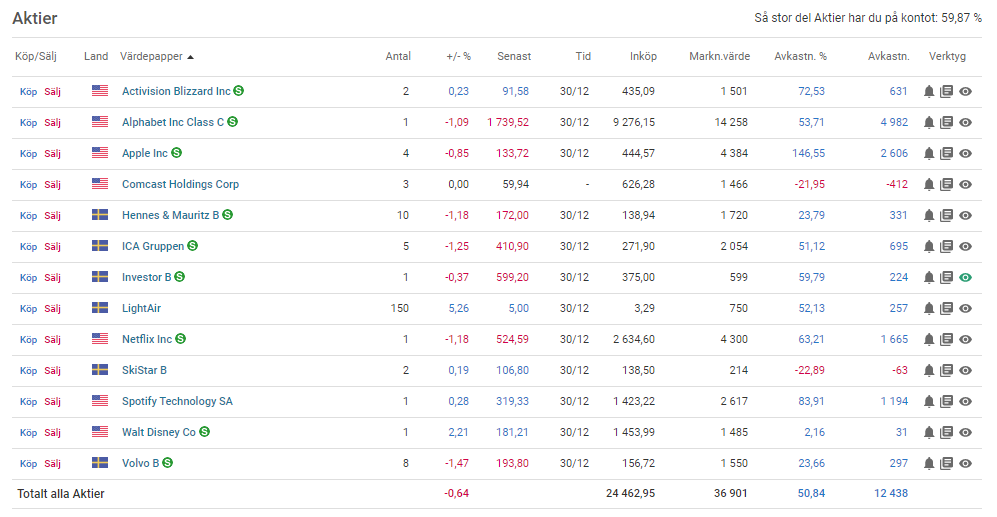Open the document icon for Hennes & Mauritz B
Screen dimensions: 997x517
[947, 216]
